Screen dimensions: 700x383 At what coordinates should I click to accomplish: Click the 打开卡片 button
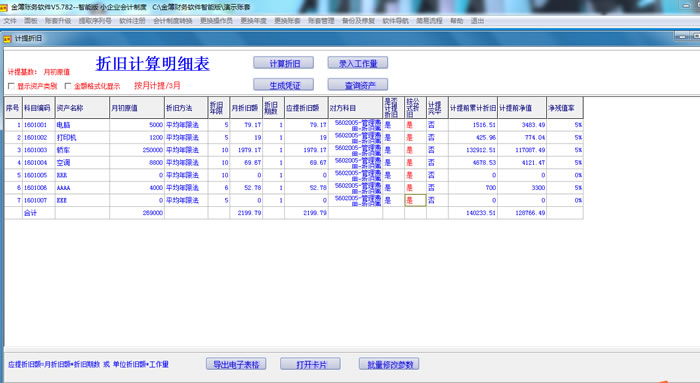click(x=310, y=364)
